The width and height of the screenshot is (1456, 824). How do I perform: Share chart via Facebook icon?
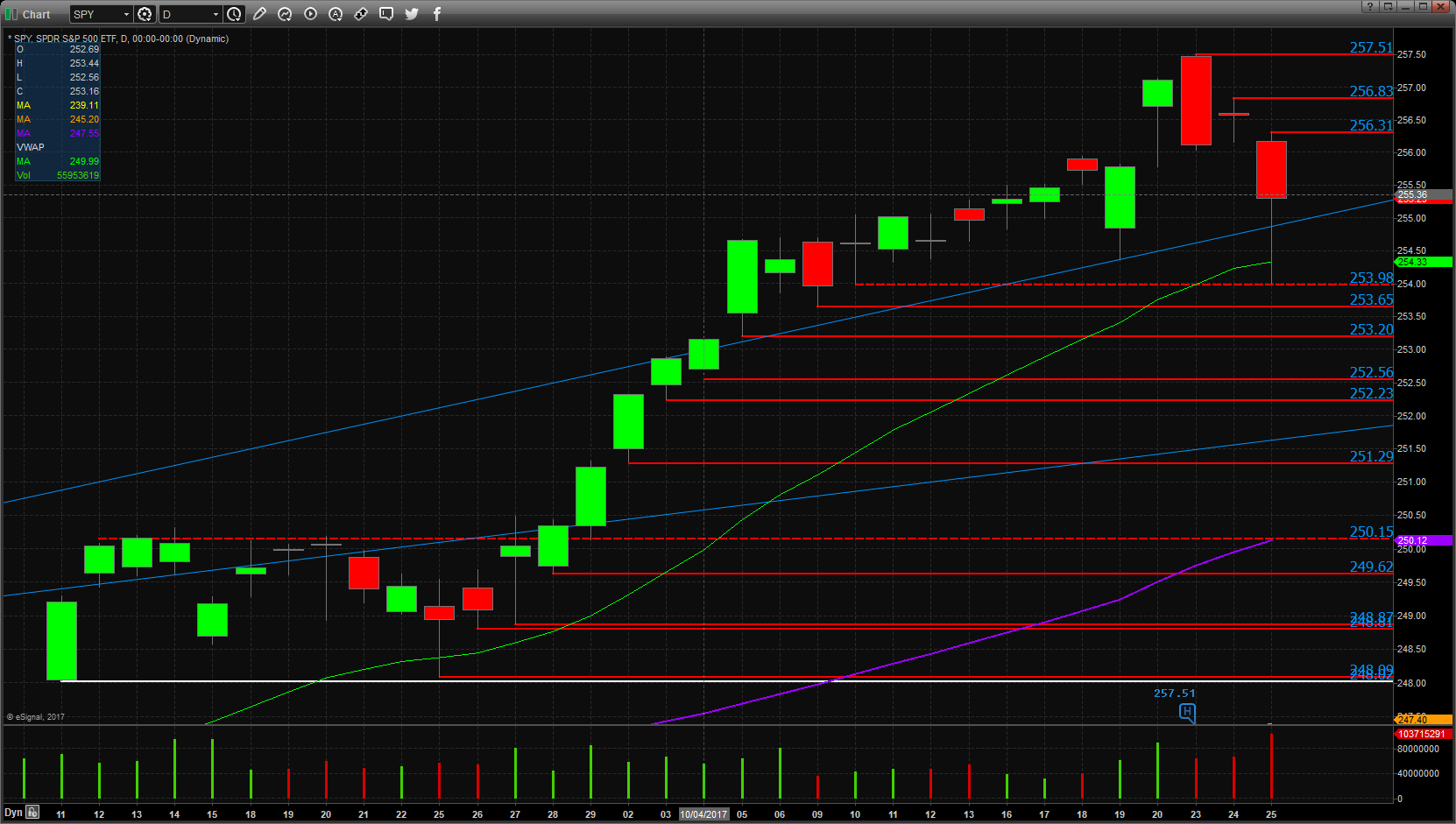tap(437, 14)
